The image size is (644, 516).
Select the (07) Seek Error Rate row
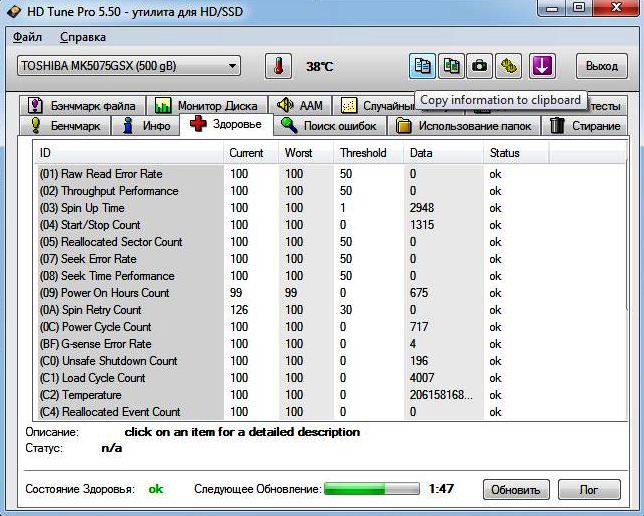(331, 259)
